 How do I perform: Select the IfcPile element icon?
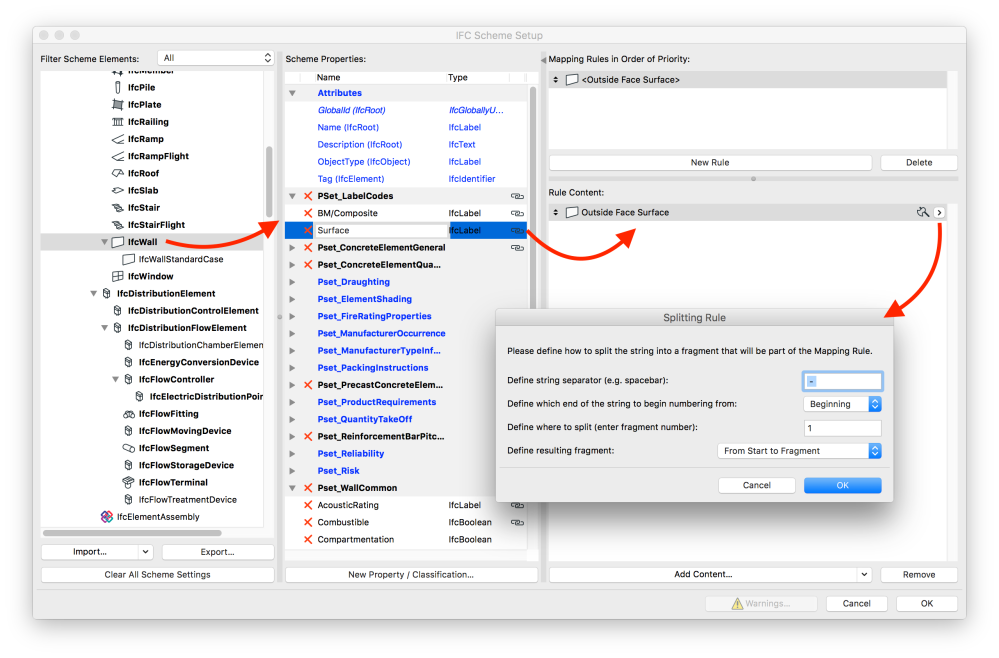click(x=118, y=87)
